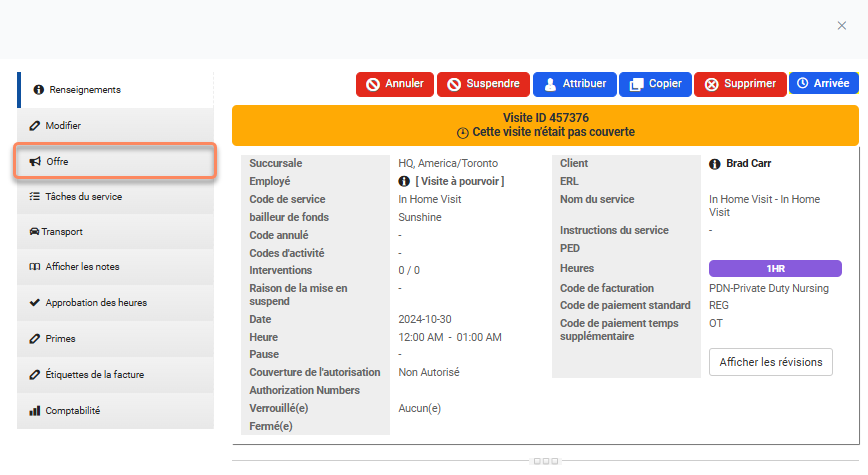The height and width of the screenshot is (475, 868).
Task: Click the car icon beside Transport
Action: [x=35, y=232]
